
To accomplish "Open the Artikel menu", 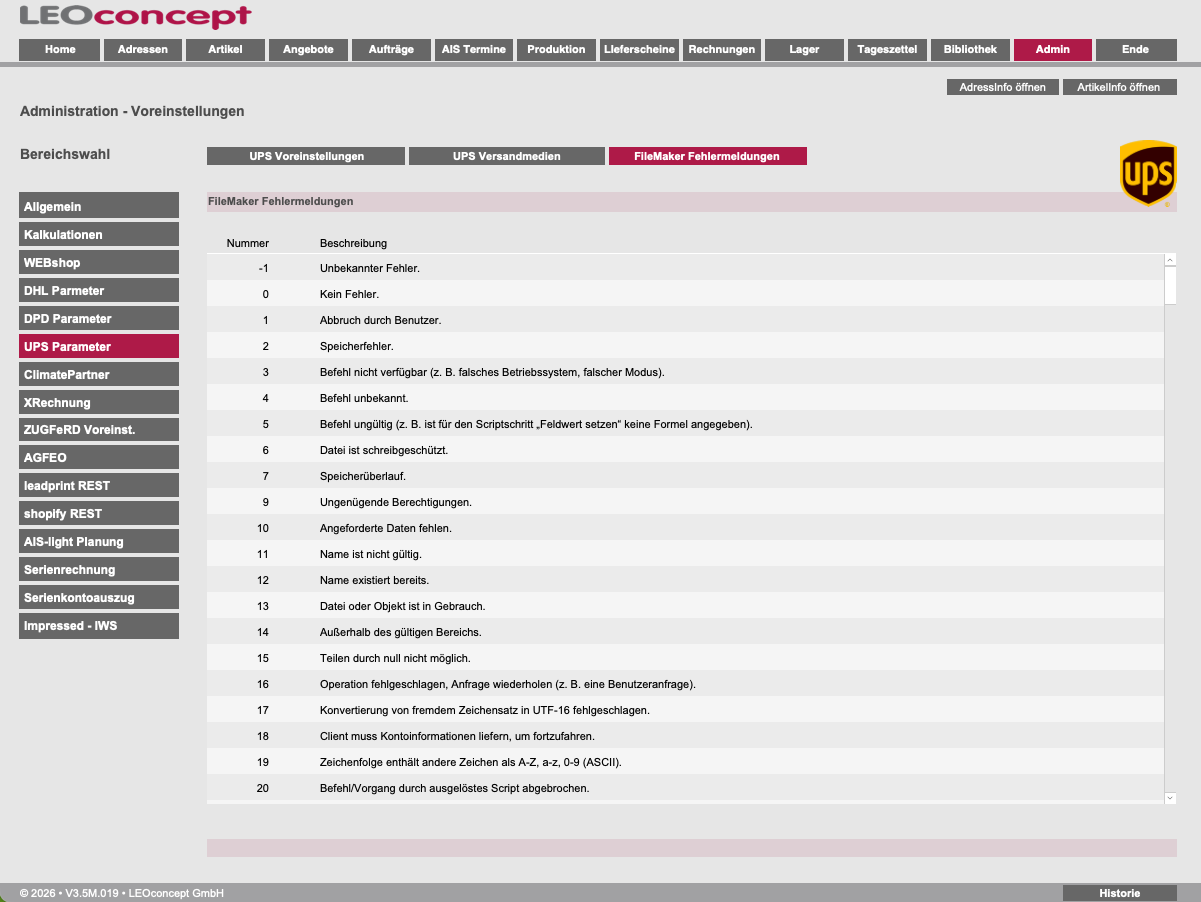I will [225, 49].
